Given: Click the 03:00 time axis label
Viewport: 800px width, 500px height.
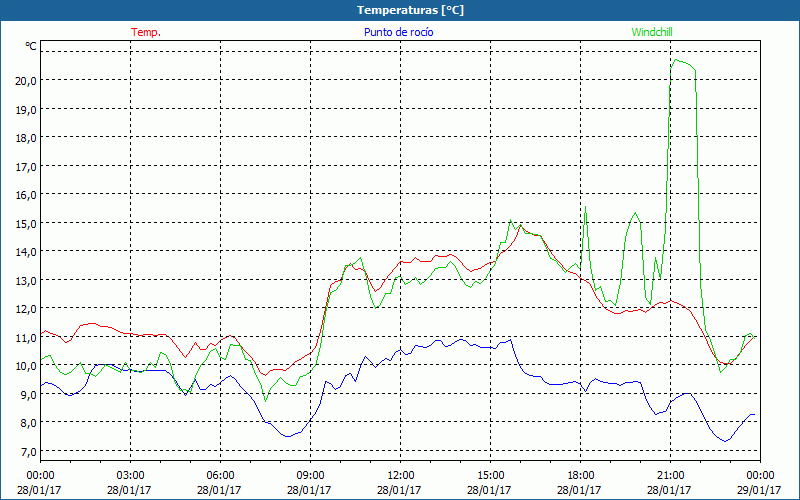Looking at the screenshot, I should coord(130,476).
